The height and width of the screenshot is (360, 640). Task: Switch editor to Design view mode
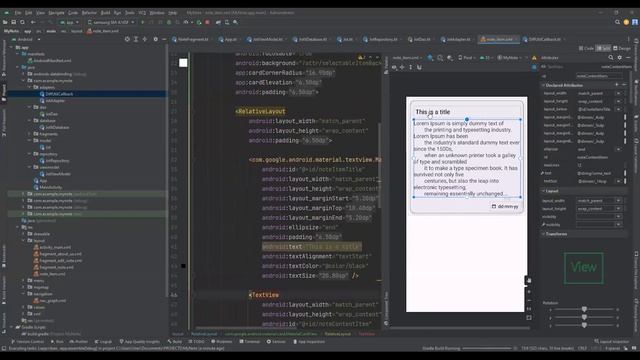tap(622, 49)
